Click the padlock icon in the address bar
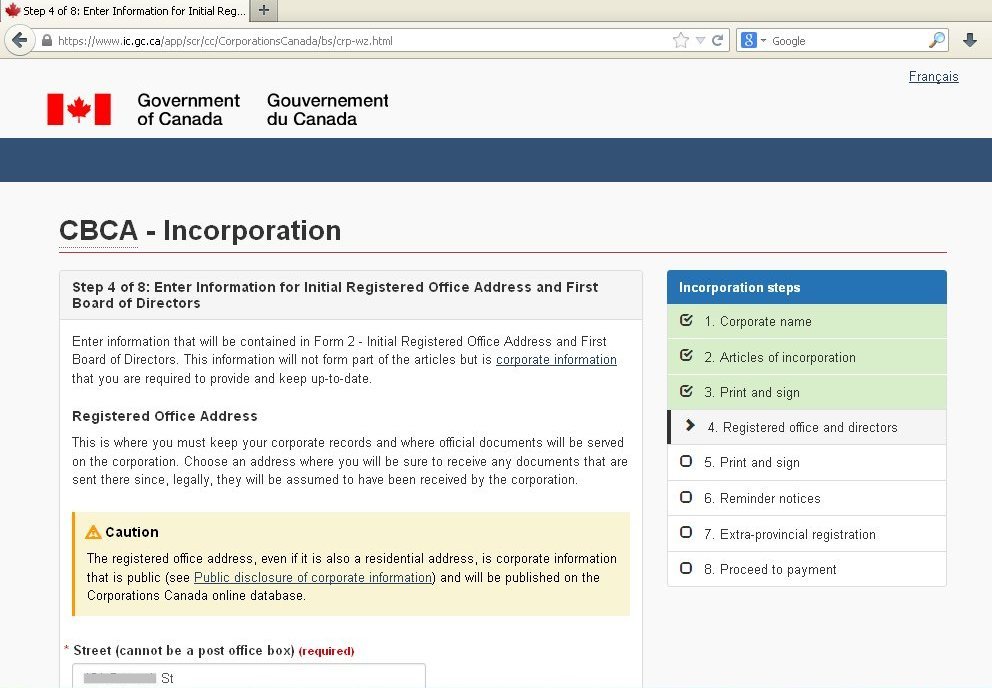This screenshot has height=688, width=992. (x=46, y=41)
